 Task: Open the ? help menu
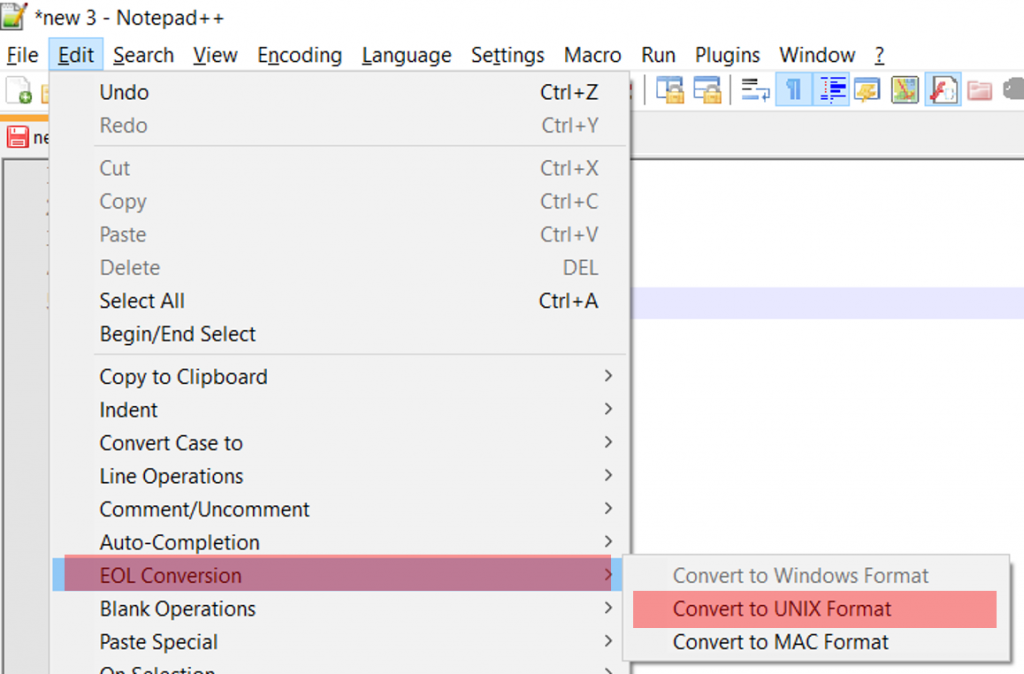tap(880, 55)
